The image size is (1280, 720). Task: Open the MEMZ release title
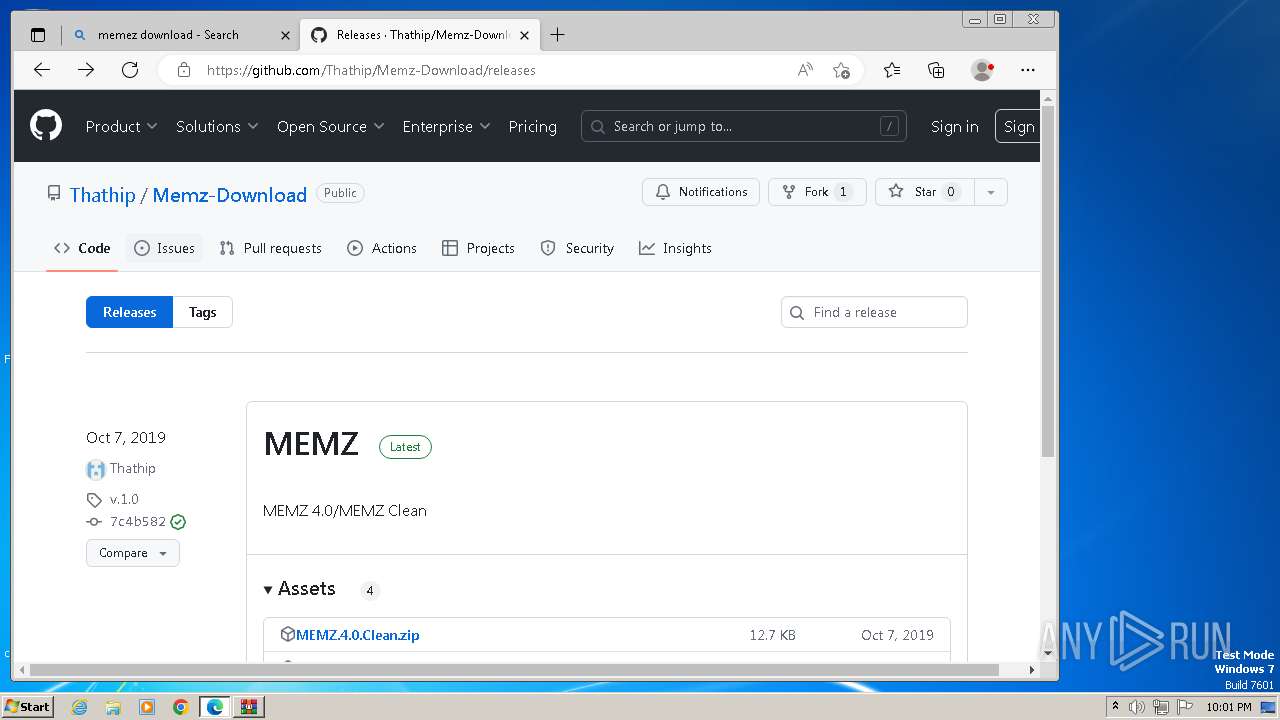tap(311, 444)
